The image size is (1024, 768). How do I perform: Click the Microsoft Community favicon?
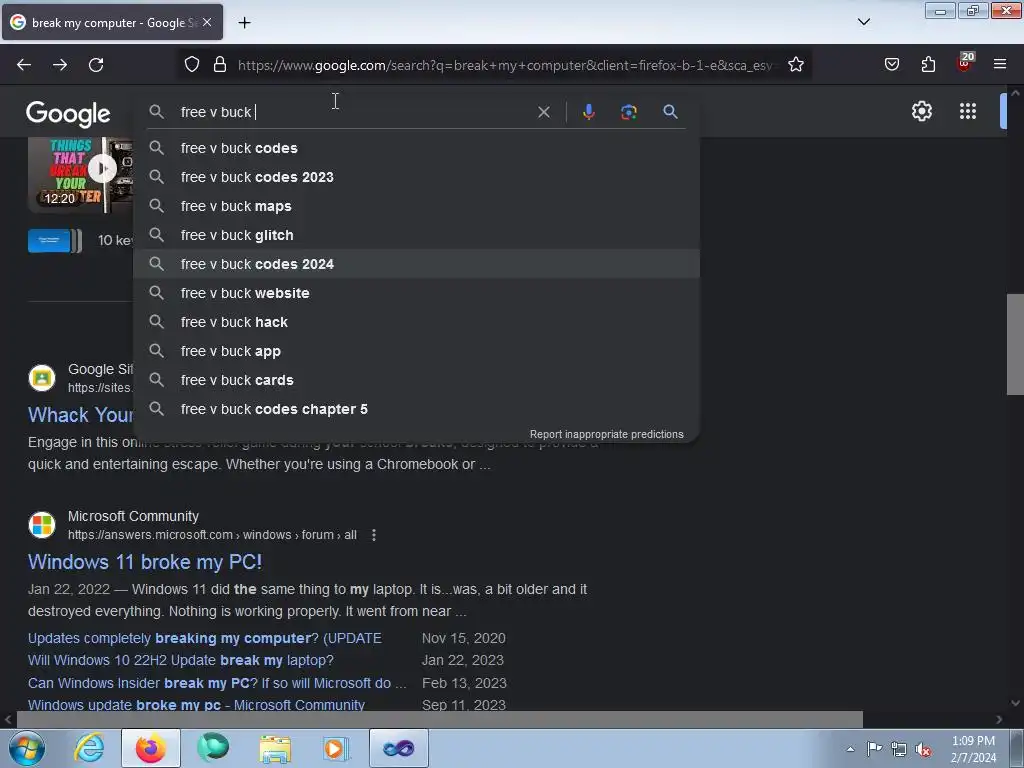pyautogui.click(x=42, y=525)
